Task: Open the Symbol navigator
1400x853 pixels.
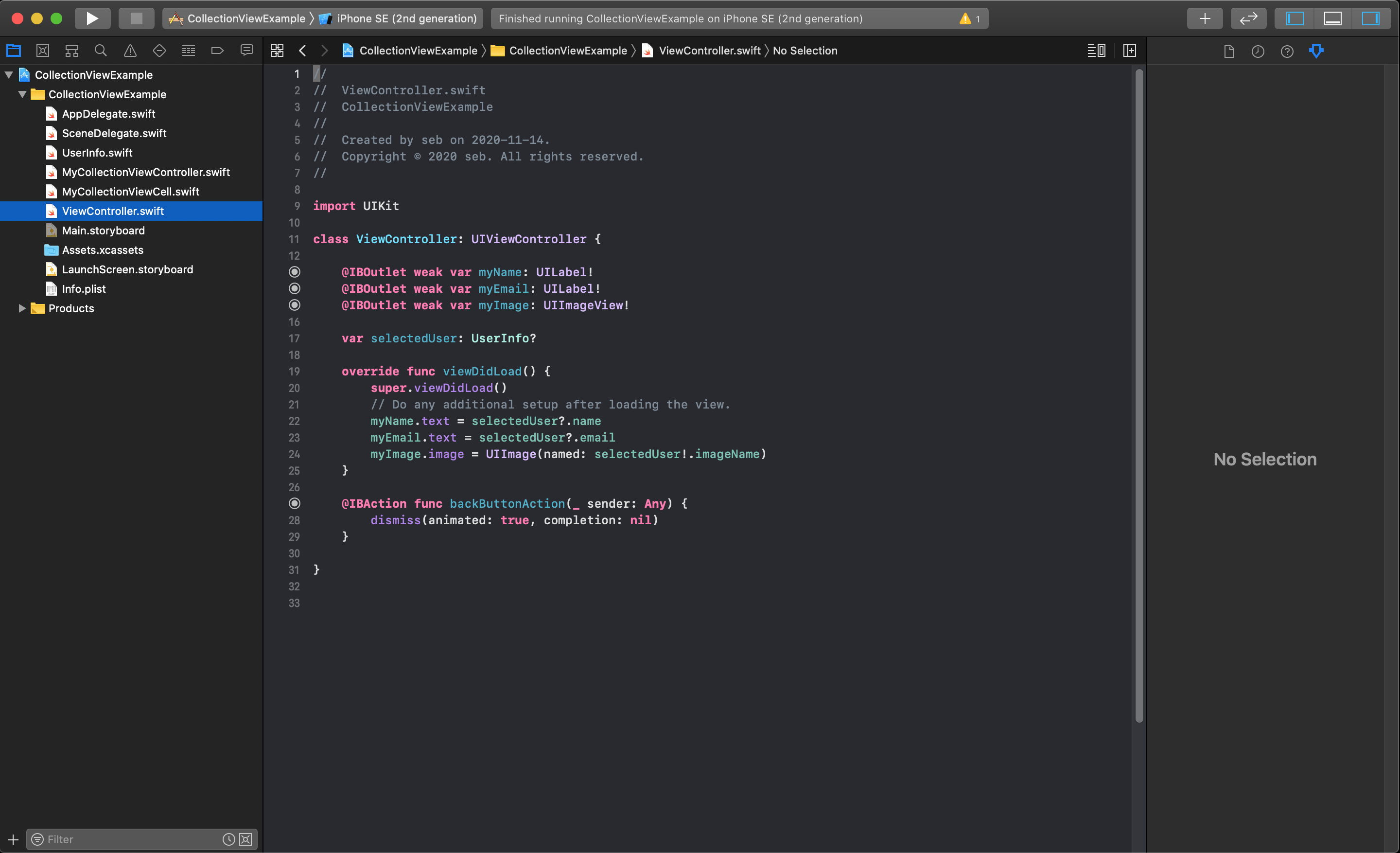Action: [x=71, y=51]
